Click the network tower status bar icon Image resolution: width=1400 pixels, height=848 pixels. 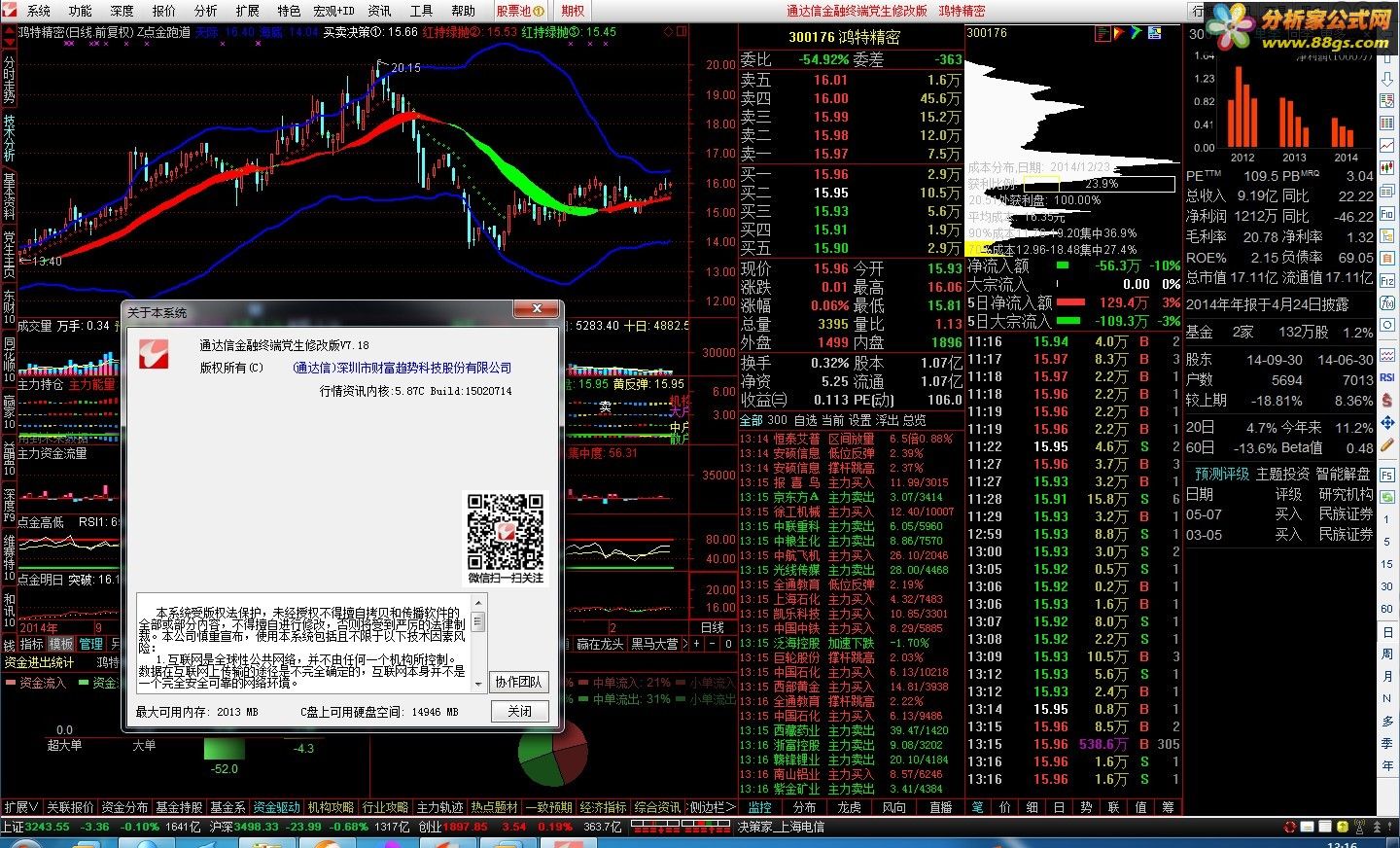pyautogui.click(x=1360, y=828)
